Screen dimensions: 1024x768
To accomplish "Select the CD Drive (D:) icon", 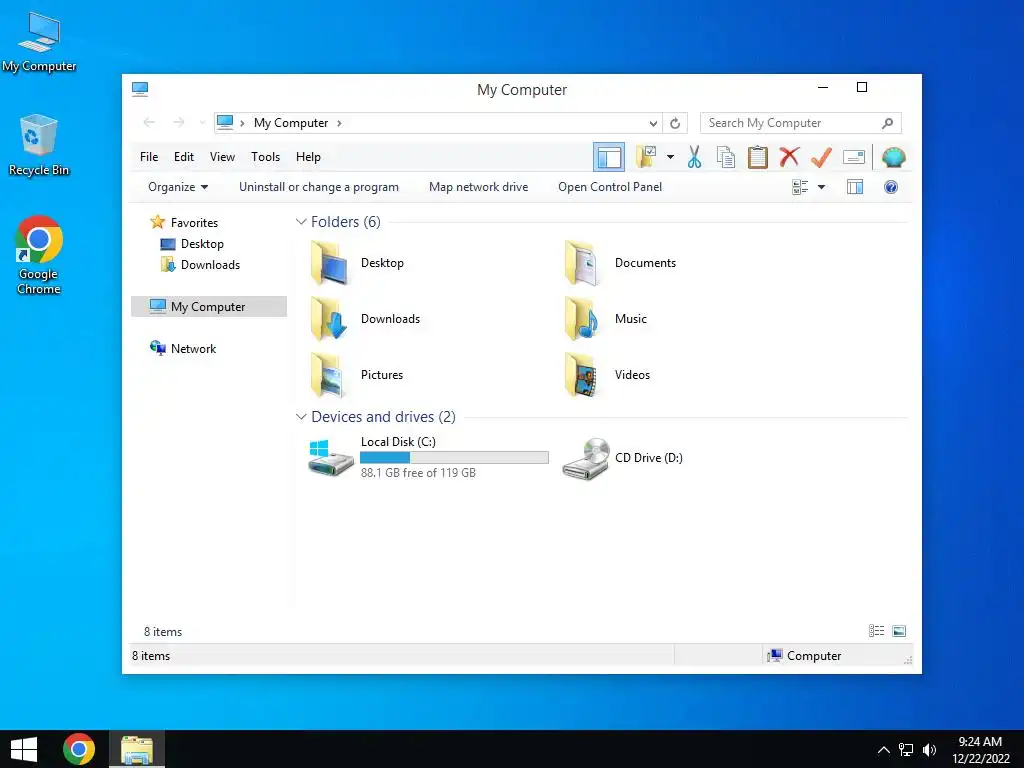I will click(586, 458).
